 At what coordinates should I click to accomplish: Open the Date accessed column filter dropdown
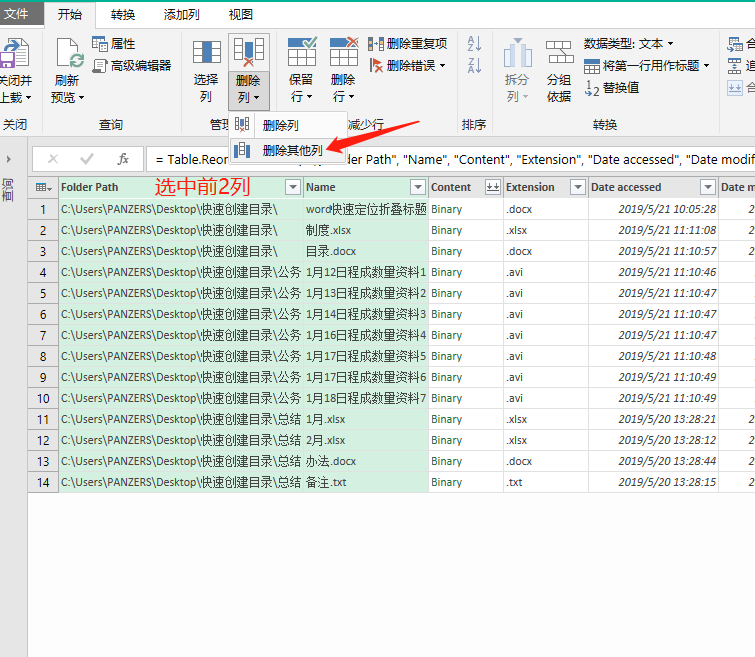tap(707, 187)
